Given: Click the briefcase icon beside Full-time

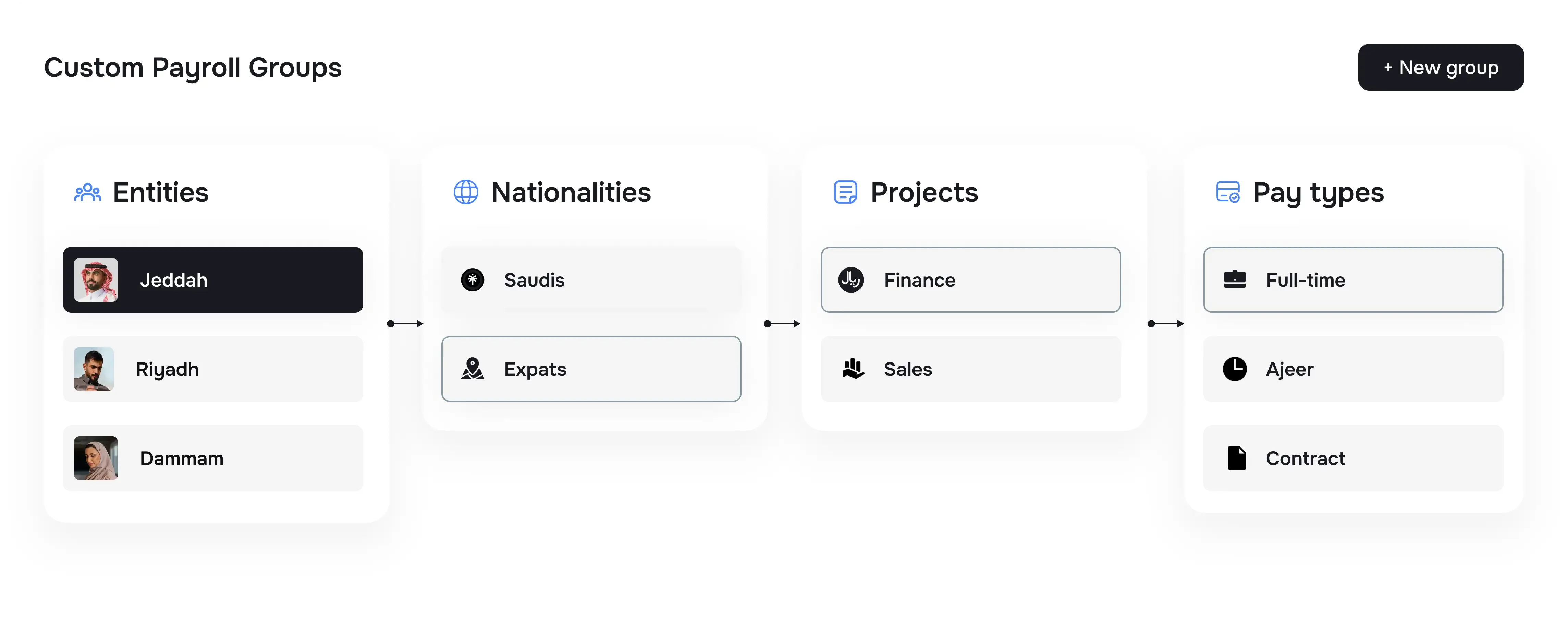Looking at the screenshot, I should point(1235,280).
